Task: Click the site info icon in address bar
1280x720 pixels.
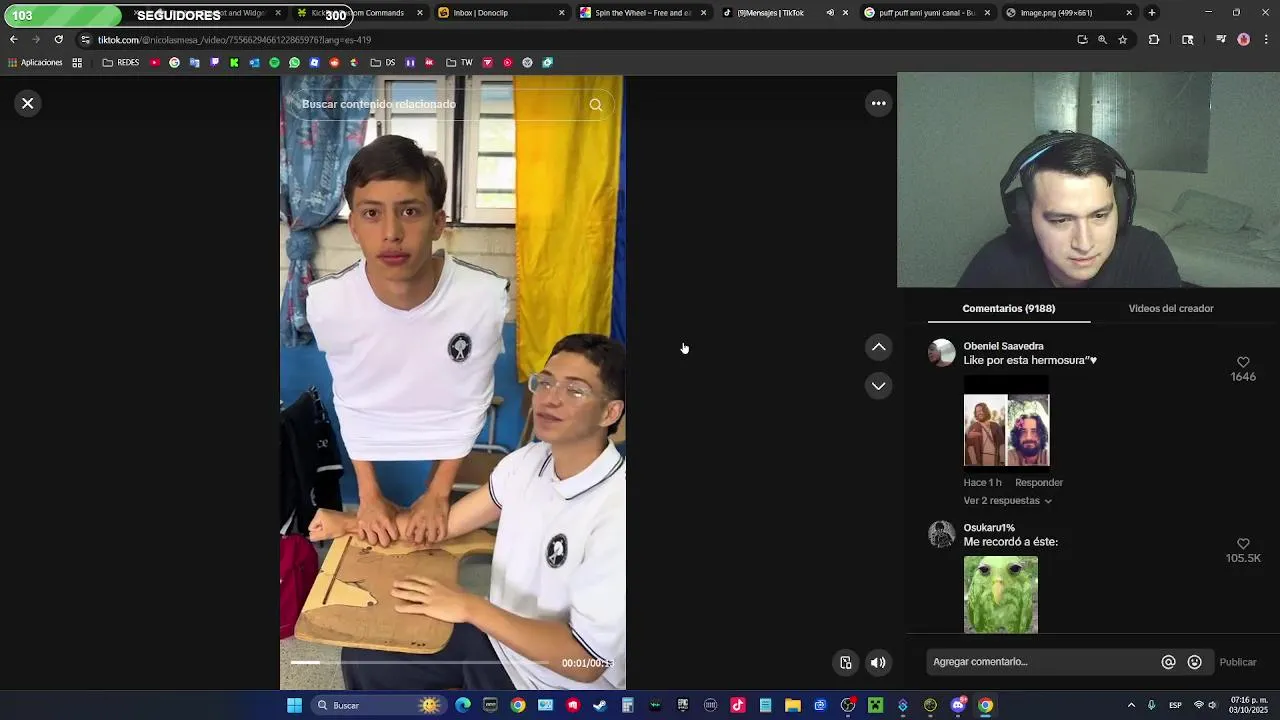Action: (86, 40)
